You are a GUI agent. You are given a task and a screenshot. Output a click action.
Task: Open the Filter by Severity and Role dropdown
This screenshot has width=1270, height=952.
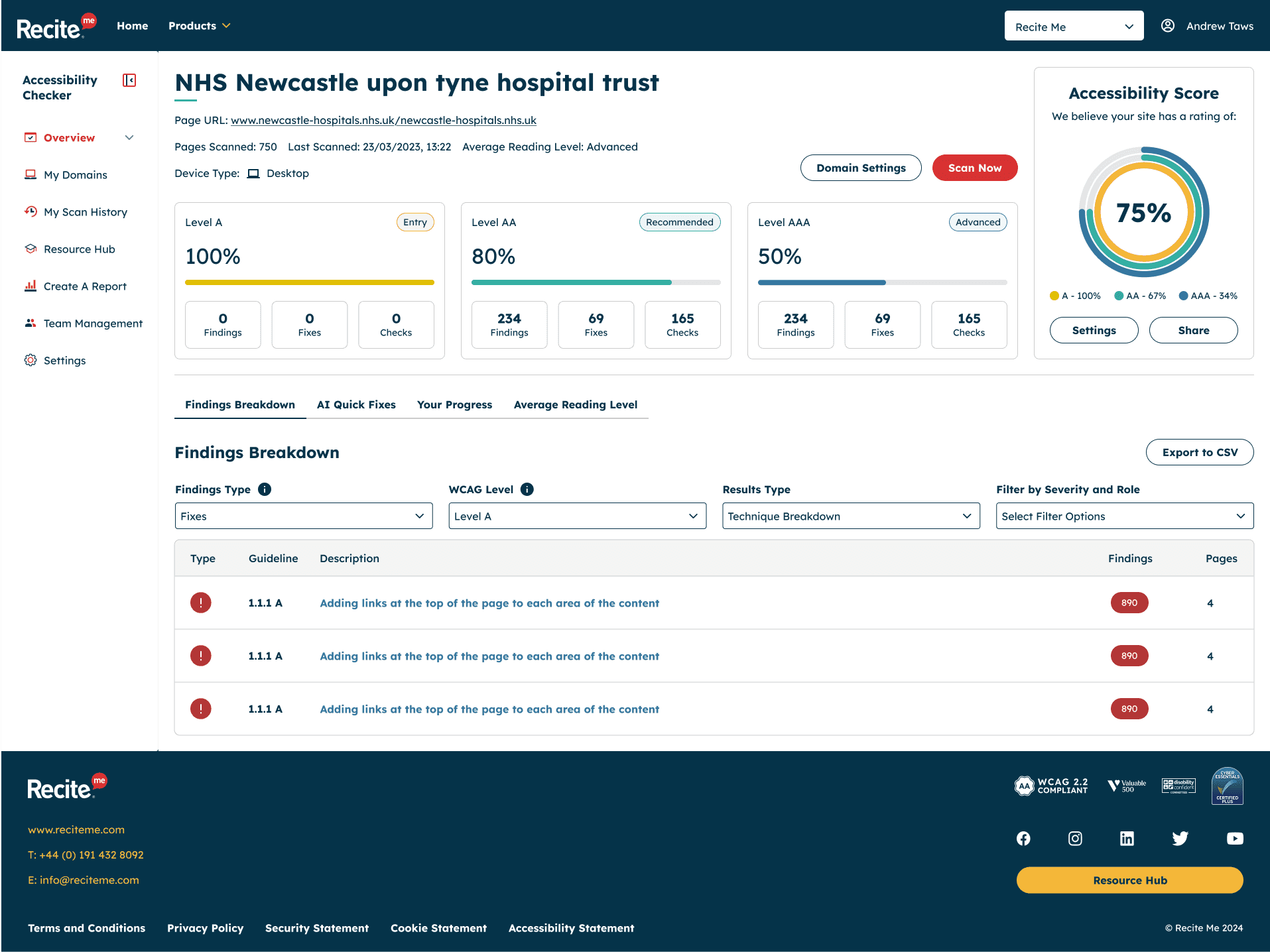1125,516
